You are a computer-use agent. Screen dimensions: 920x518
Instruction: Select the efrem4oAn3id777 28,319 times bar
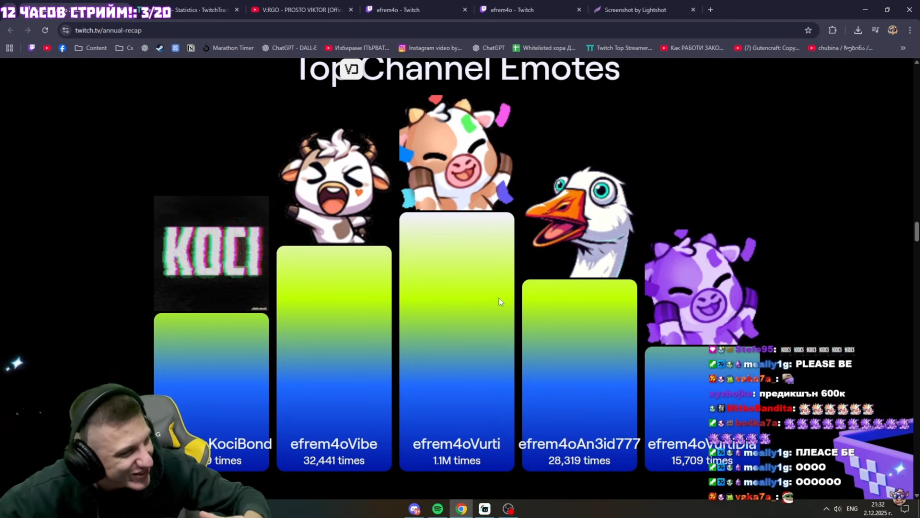click(579, 375)
